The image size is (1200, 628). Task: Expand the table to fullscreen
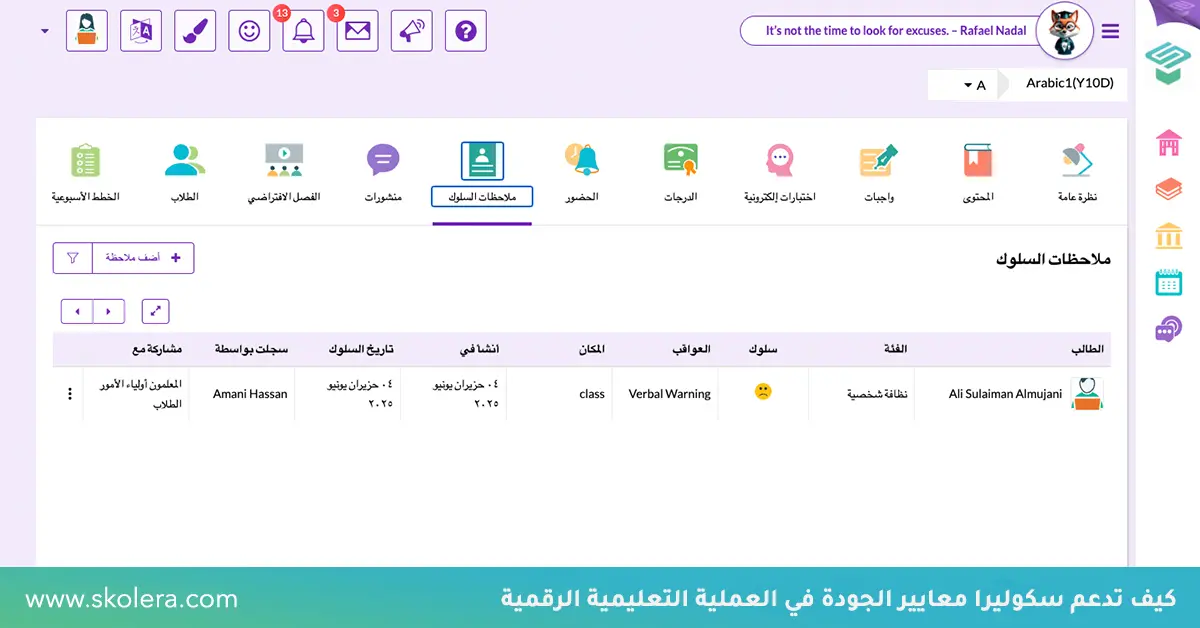click(156, 311)
